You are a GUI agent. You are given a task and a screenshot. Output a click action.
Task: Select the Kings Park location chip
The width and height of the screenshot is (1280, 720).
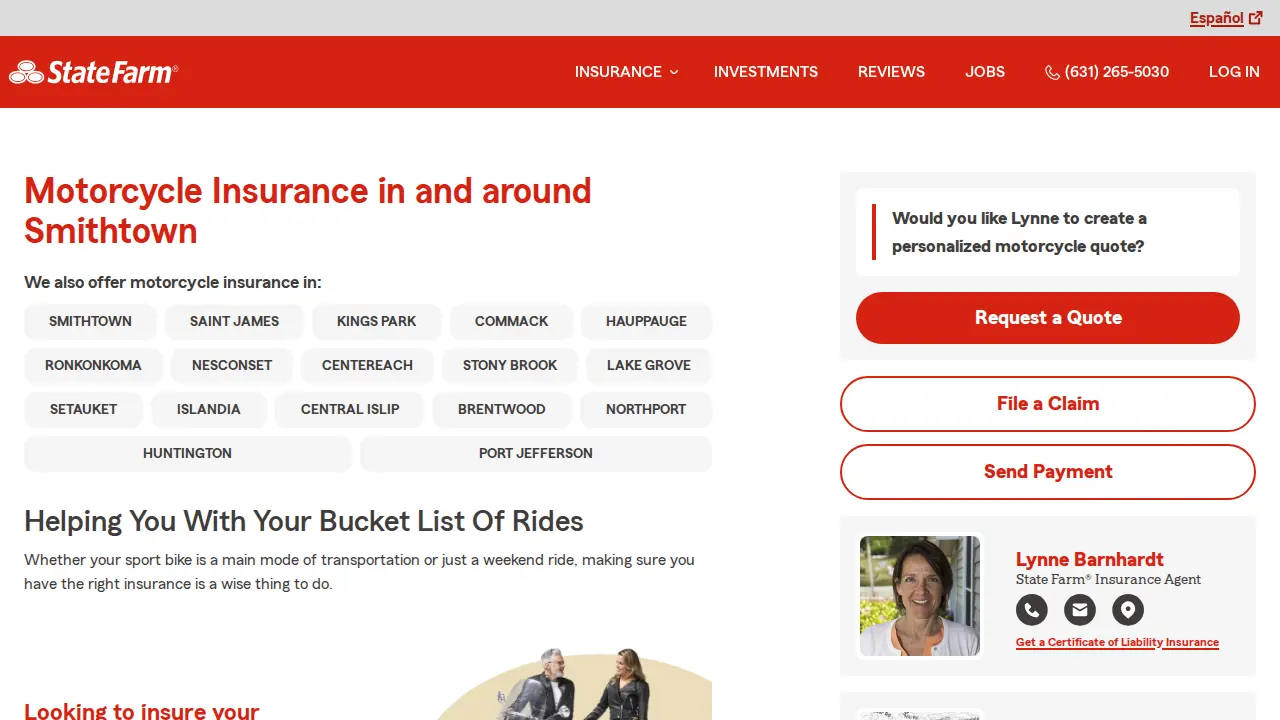point(376,321)
